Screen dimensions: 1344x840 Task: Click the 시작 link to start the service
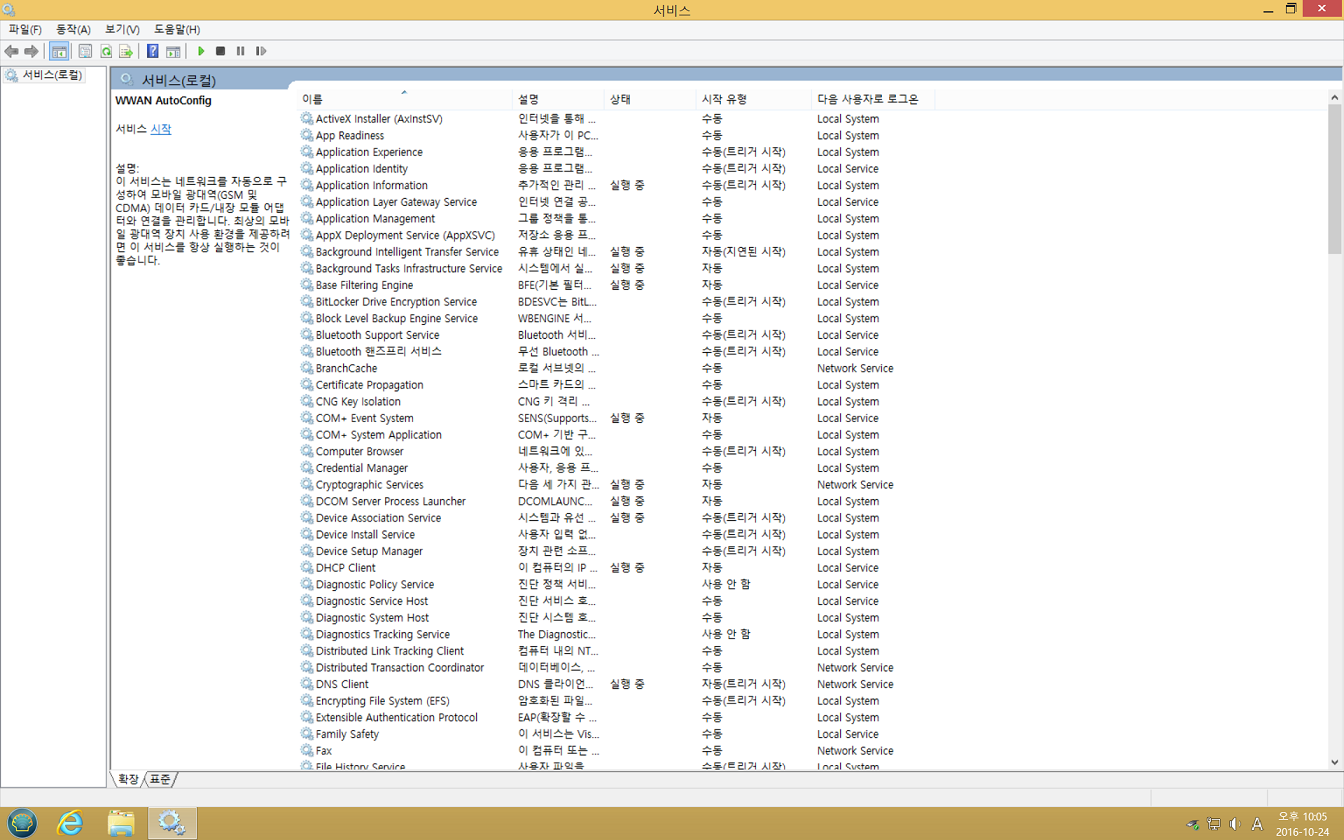click(x=160, y=129)
